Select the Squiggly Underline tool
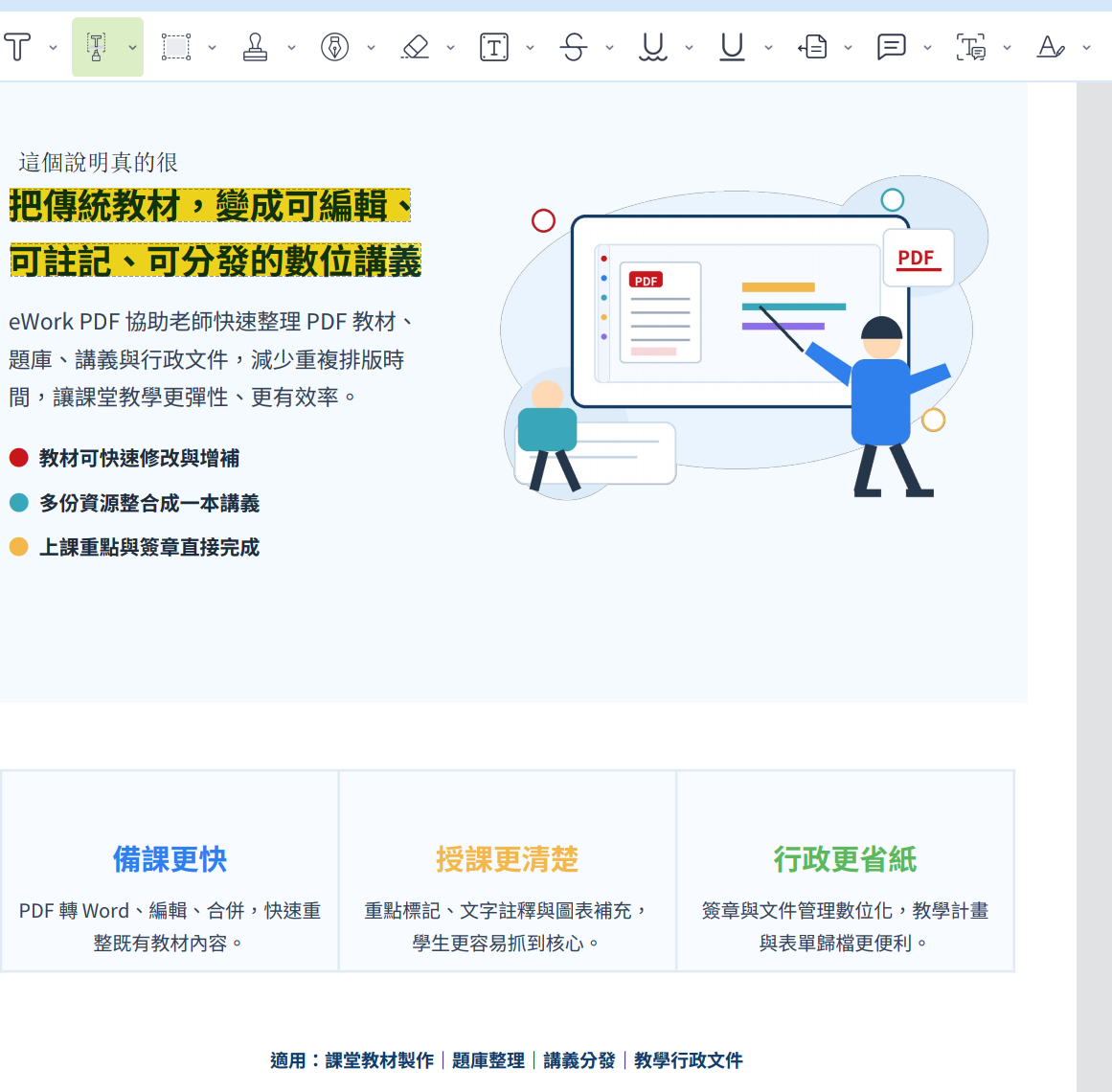 click(653, 48)
